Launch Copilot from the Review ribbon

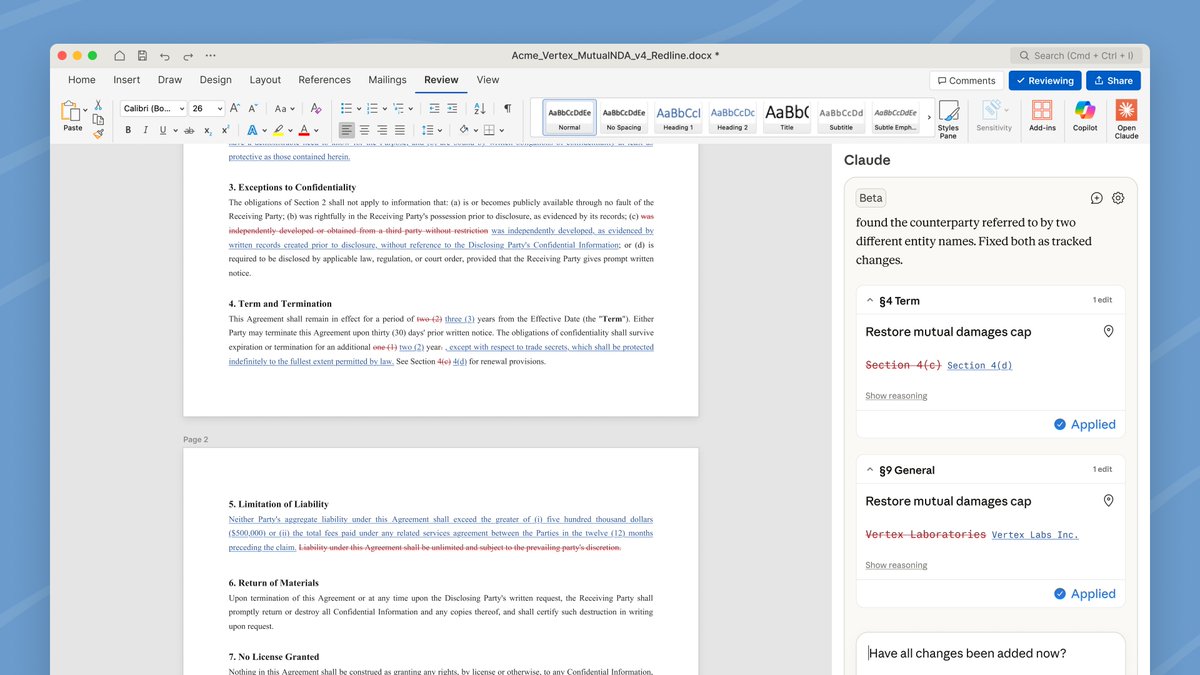(1085, 117)
